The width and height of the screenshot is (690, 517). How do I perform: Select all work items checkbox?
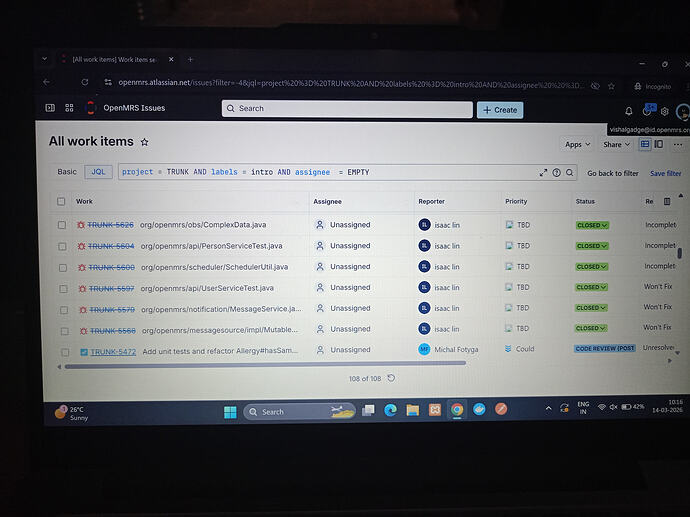[x=61, y=202]
